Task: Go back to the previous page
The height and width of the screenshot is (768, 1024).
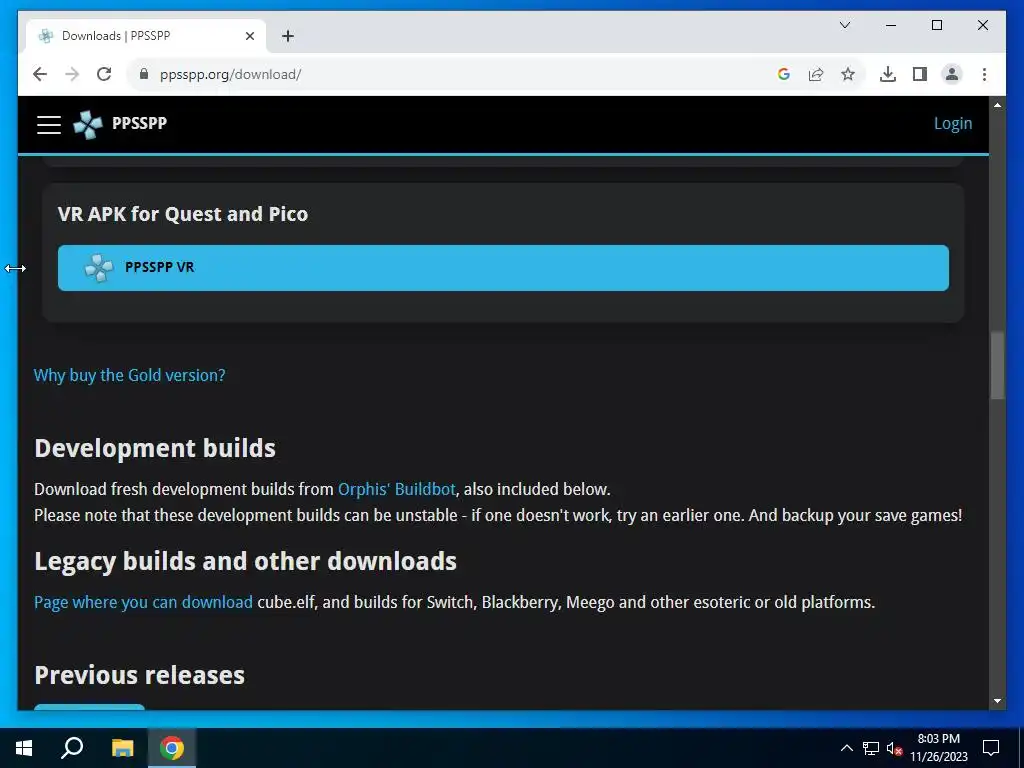Action: point(40,74)
